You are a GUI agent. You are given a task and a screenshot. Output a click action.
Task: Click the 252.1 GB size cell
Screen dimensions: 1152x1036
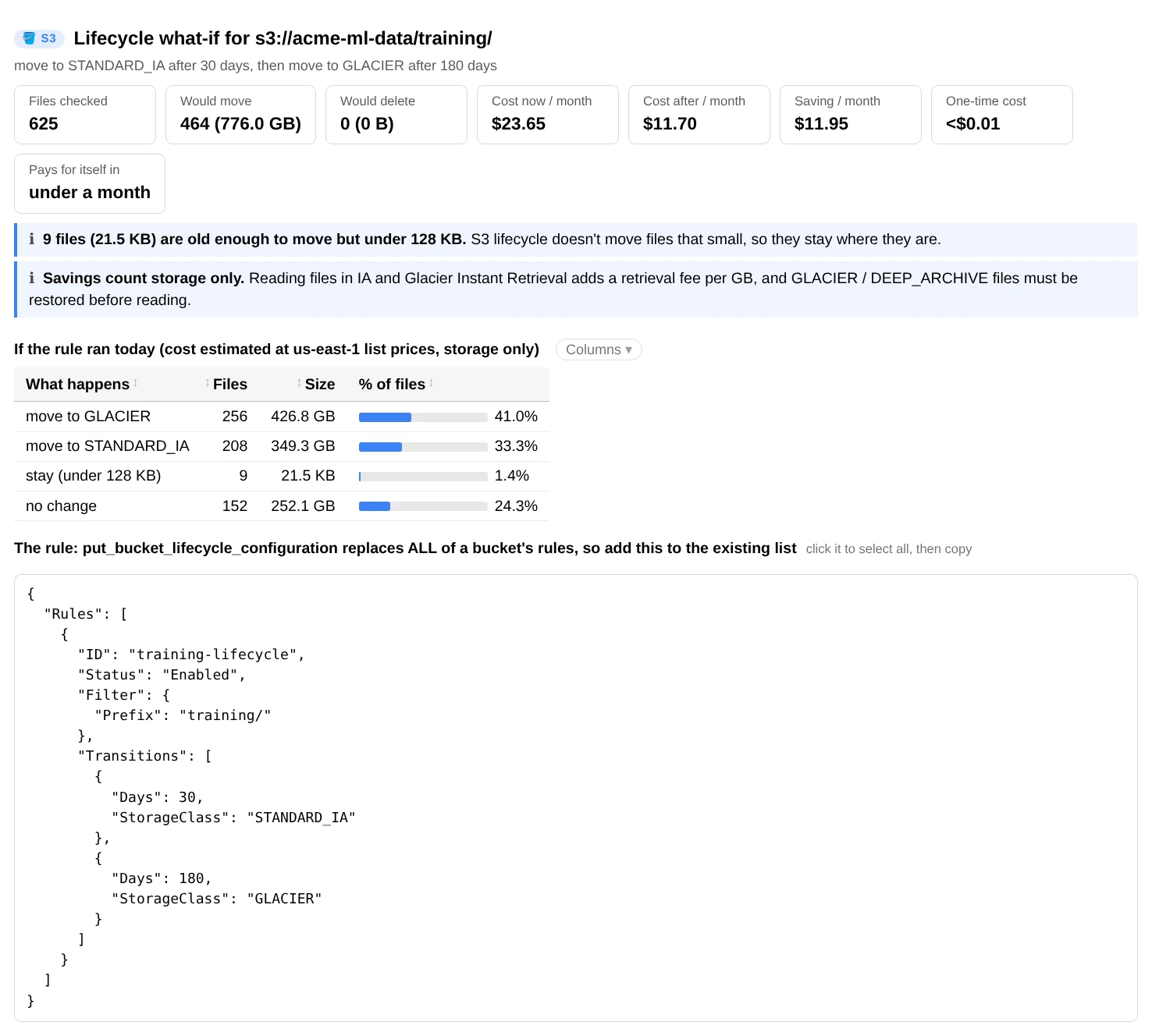(x=303, y=506)
